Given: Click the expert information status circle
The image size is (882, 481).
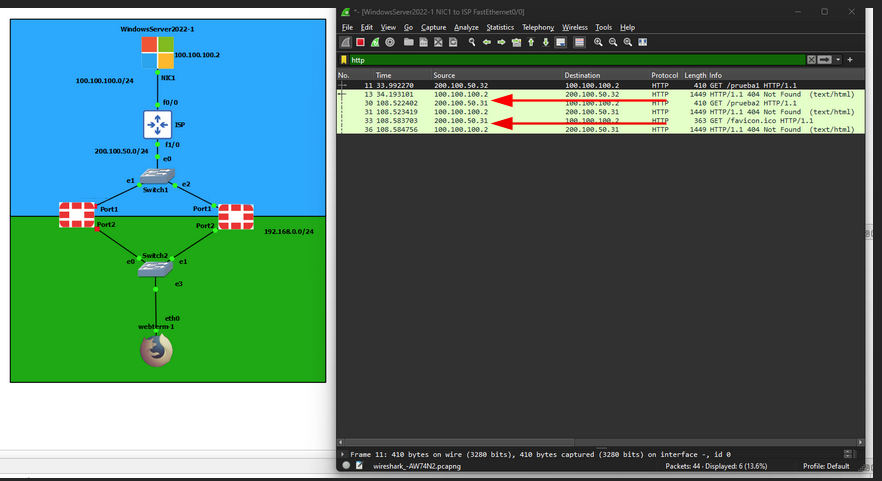Looking at the screenshot, I should [x=346, y=466].
